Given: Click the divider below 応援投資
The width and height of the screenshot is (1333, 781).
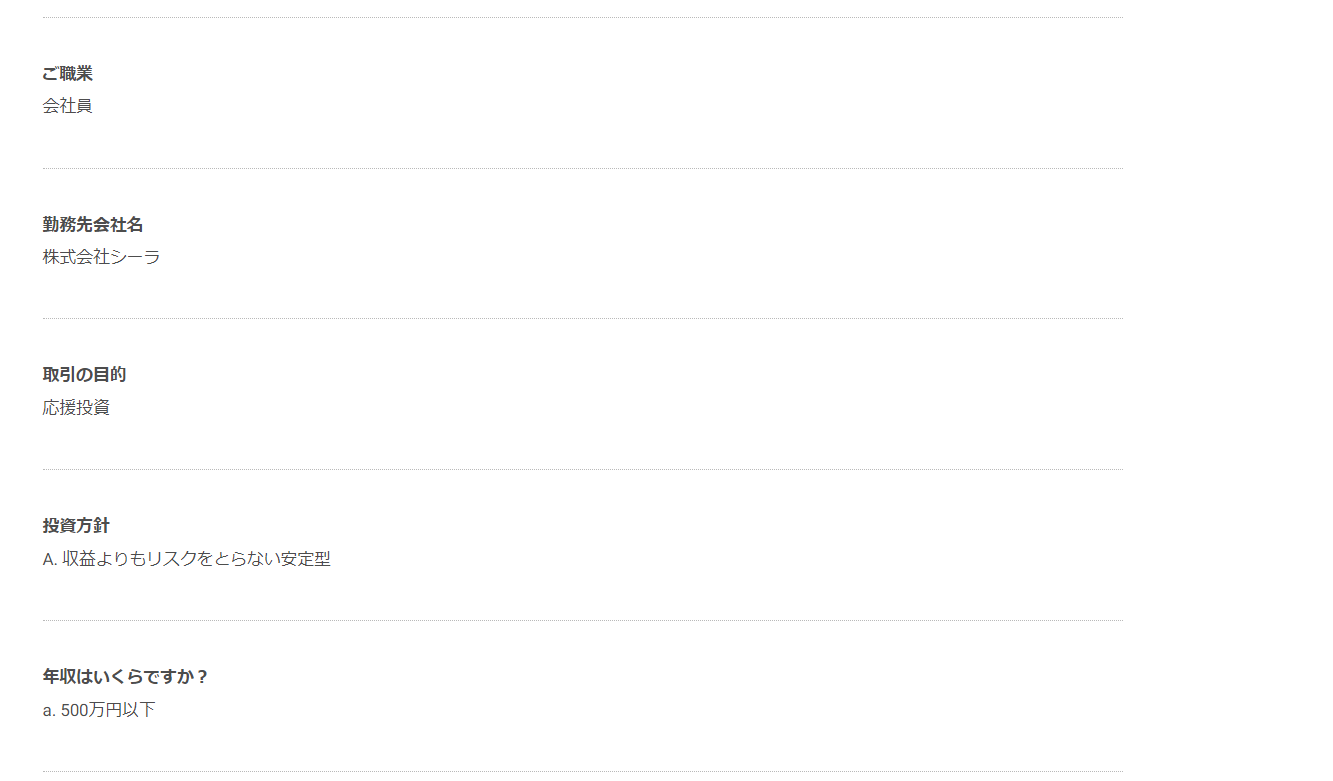Looking at the screenshot, I should (583, 470).
